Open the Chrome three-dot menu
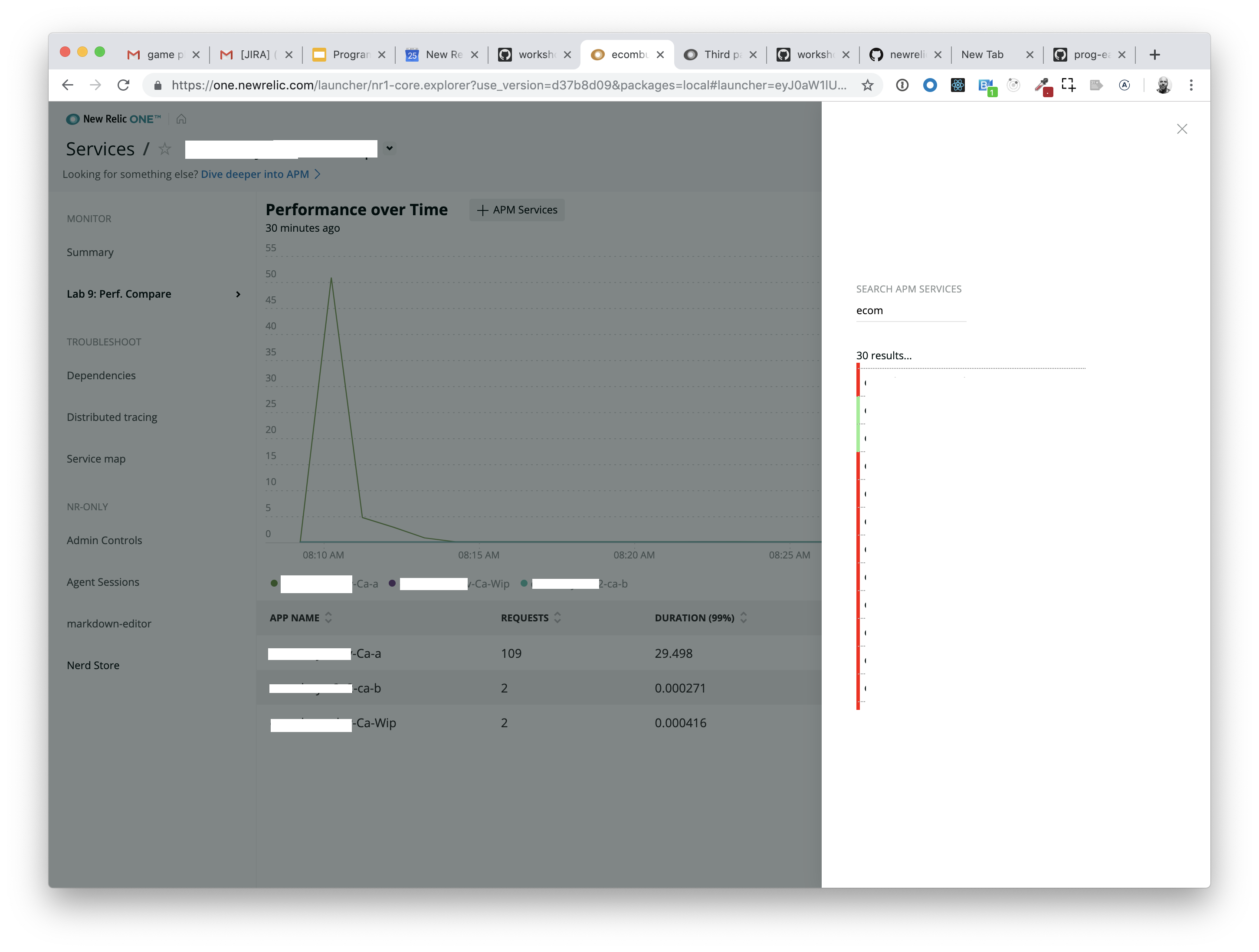1259x952 pixels. (x=1191, y=85)
